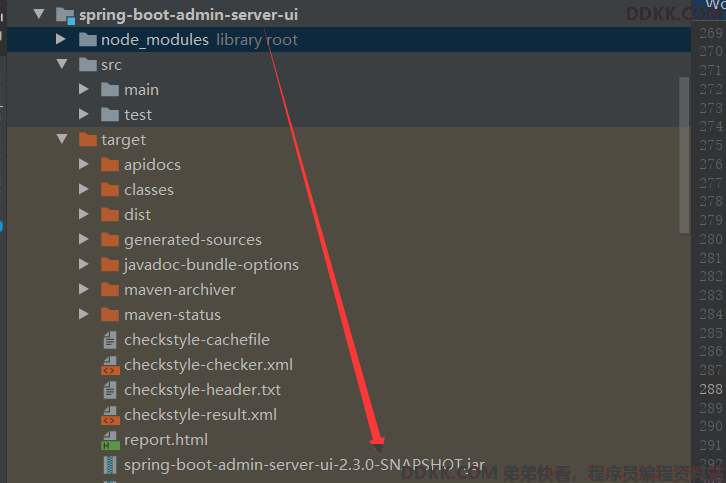Viewport: 726px width, 483px height.
Task: Click the checkstyle-cachefile file icon
Action: click(110, 340)
